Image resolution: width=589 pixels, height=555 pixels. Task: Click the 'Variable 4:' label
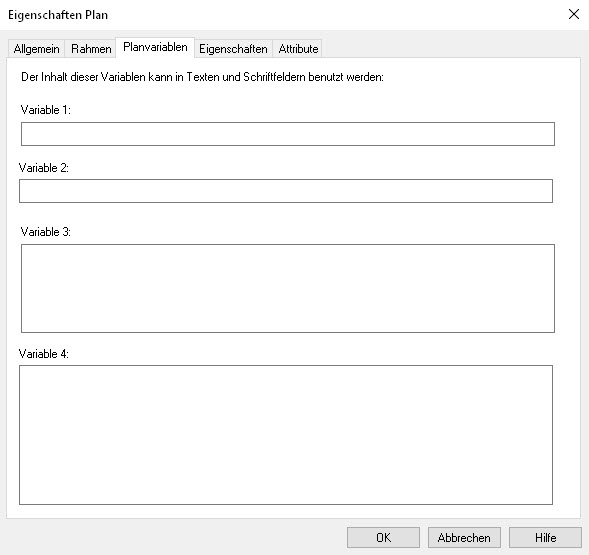(44, 354)
